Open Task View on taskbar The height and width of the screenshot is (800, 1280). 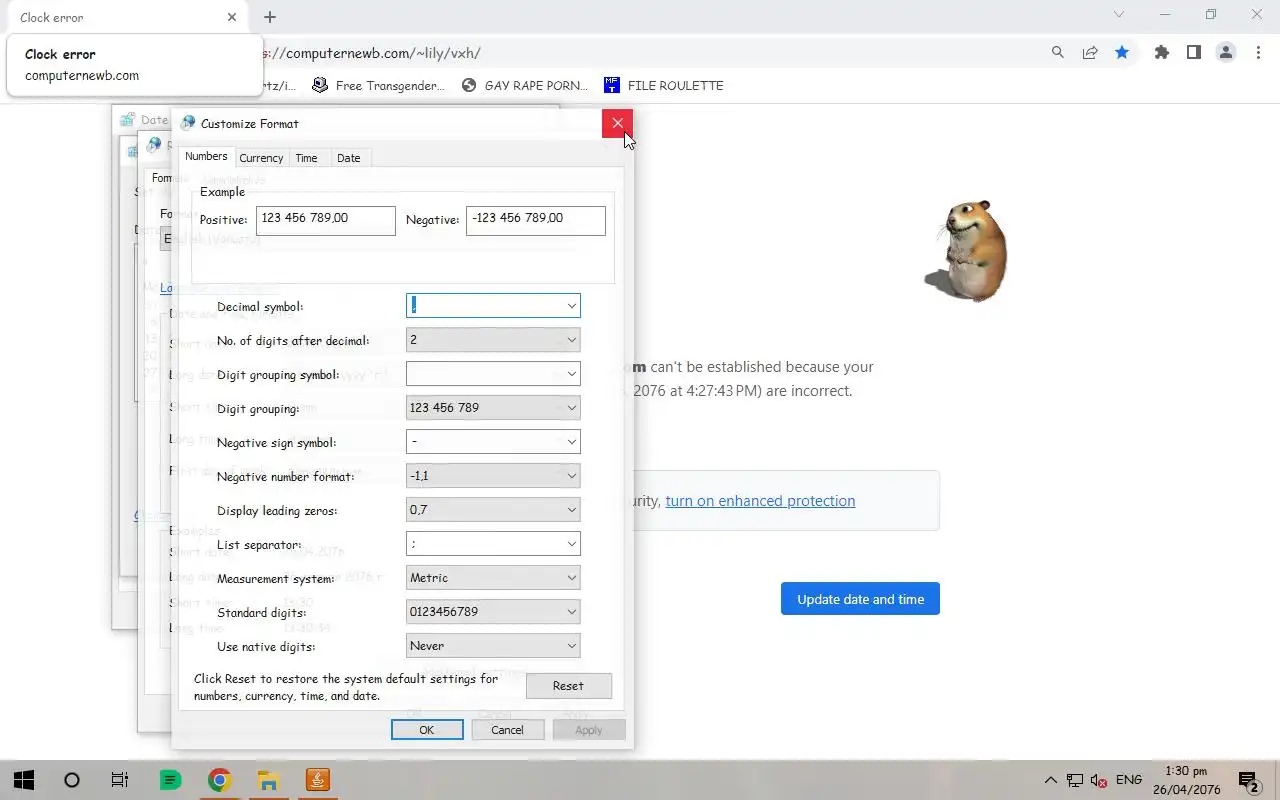click(x=120, y=780)
